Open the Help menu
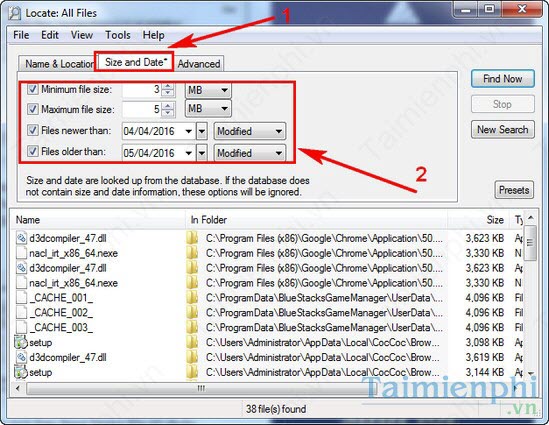Viewport: 549px width, 425px height. click(153, 35)
